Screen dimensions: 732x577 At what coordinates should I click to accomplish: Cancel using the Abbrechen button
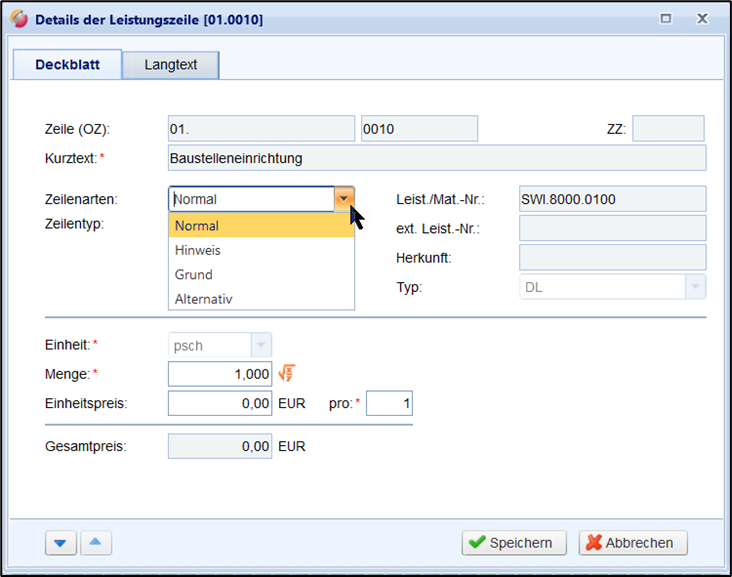[x=633, y=543]
